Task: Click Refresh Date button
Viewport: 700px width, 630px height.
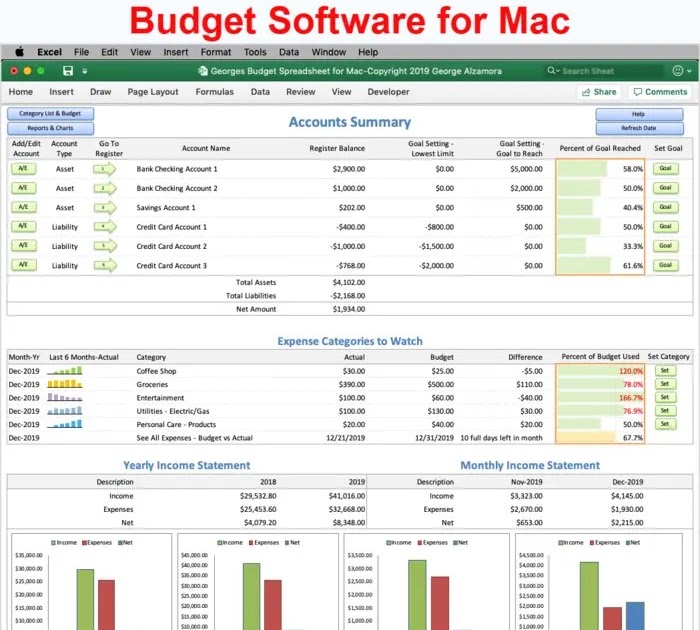Action: point(639,128)
